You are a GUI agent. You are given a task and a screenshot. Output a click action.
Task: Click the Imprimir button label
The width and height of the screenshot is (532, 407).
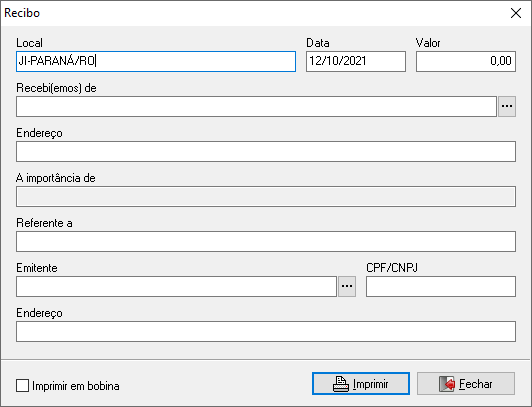coord(370,384)
